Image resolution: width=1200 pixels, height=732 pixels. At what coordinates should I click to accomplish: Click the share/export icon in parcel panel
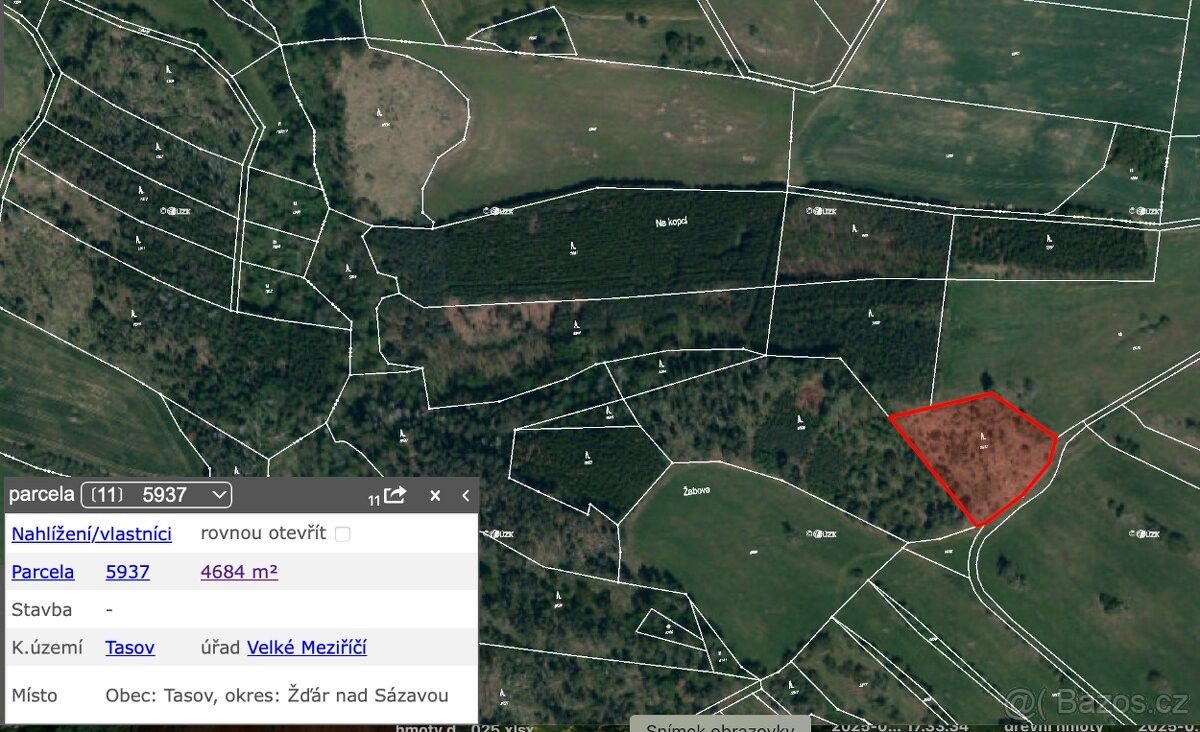(x=395, y=495)
